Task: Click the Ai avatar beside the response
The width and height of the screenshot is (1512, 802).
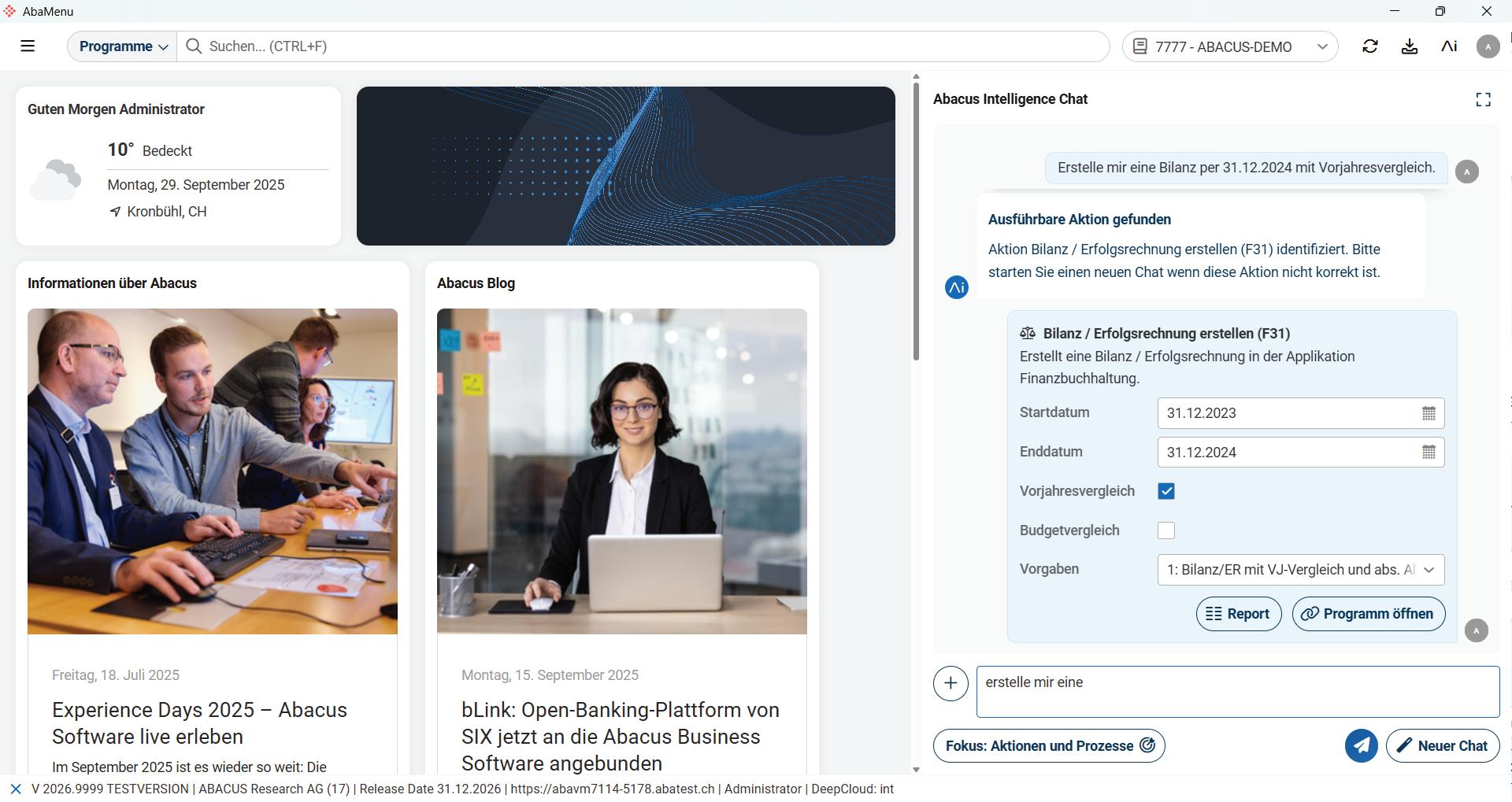Action: pyautogui.click(x=957, y=287)
